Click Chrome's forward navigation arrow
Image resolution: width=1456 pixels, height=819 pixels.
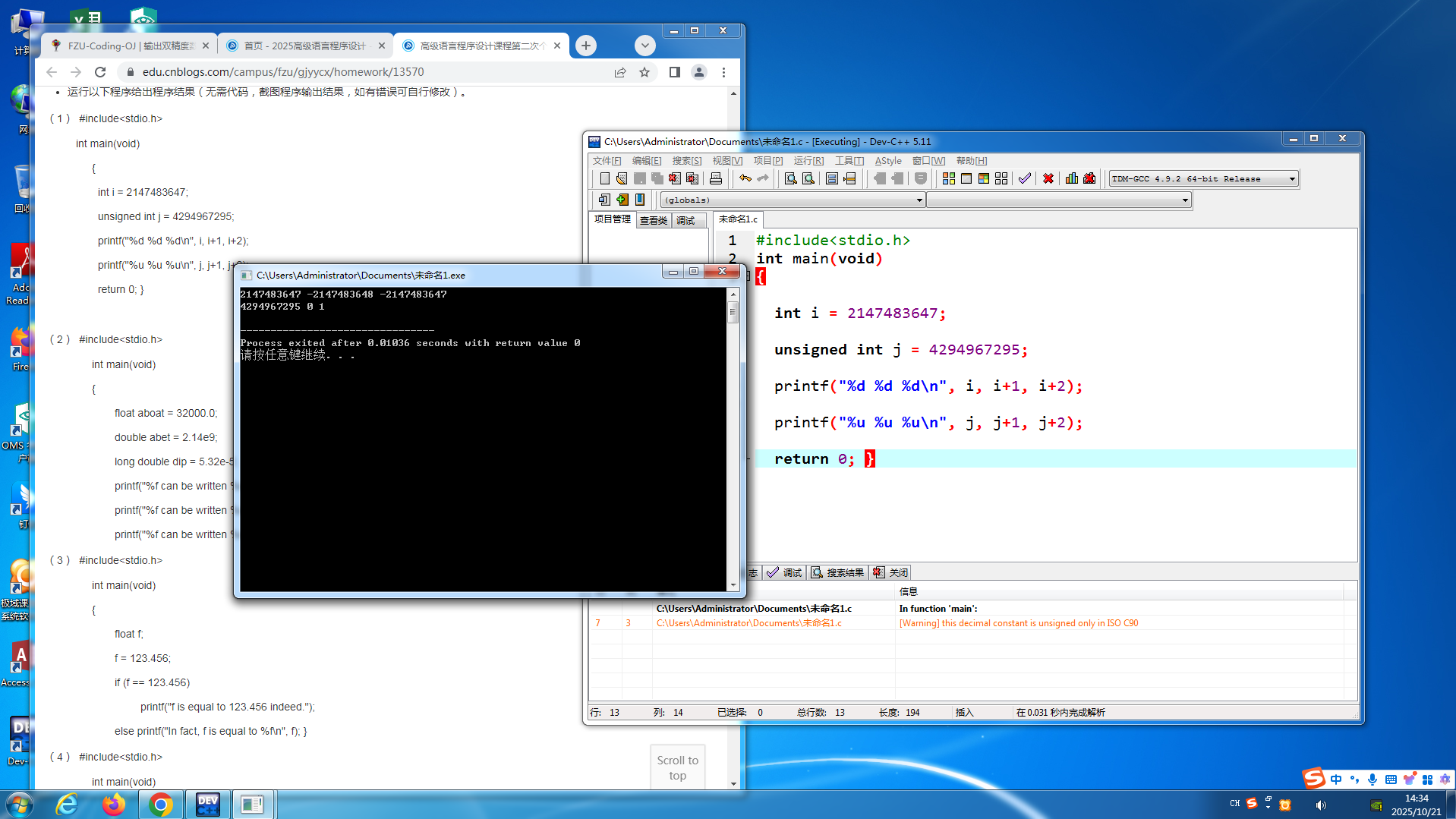76,72
